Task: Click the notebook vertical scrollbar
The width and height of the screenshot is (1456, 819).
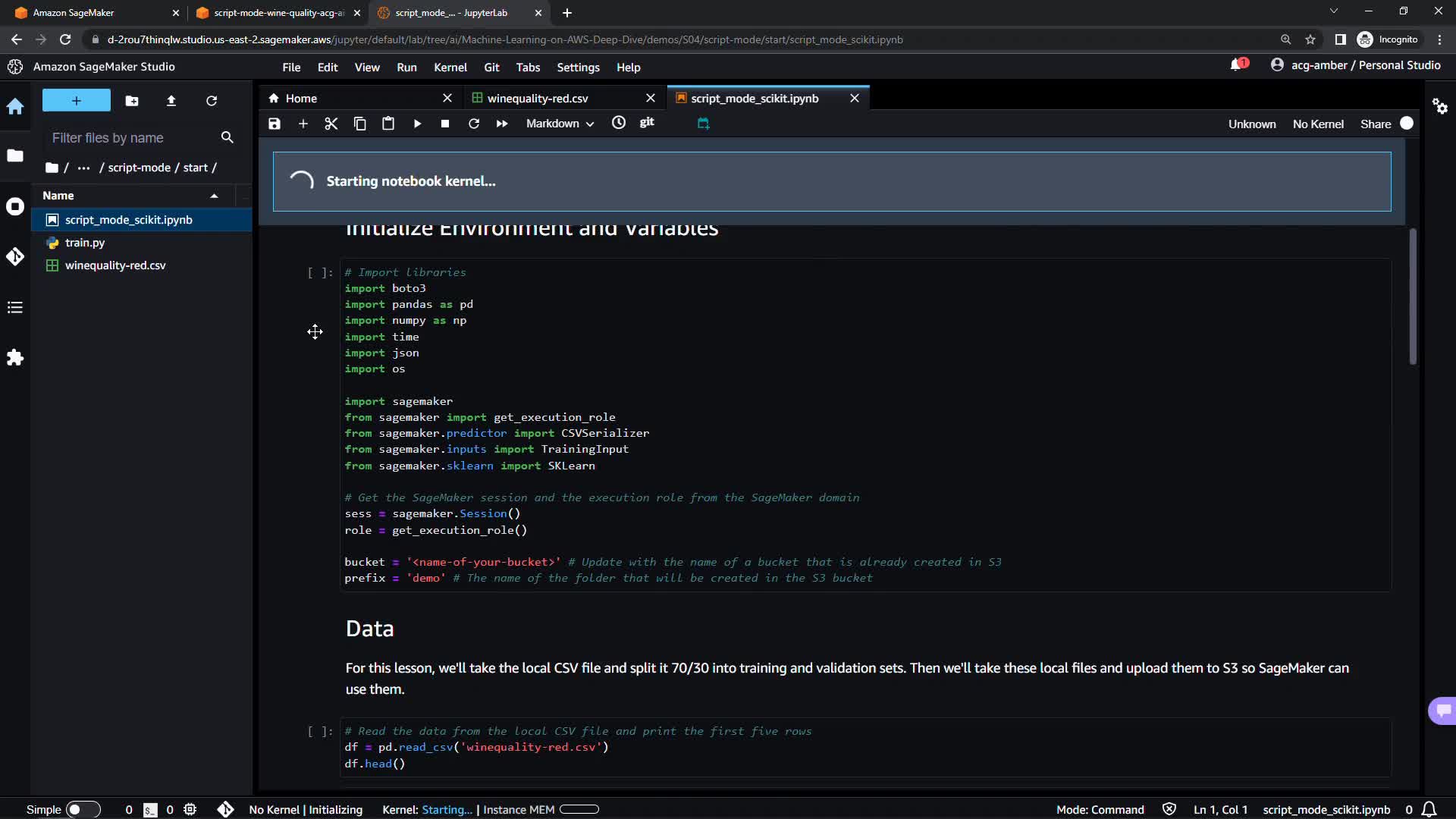Action: pyautogui.click(x=1413, y=296)
